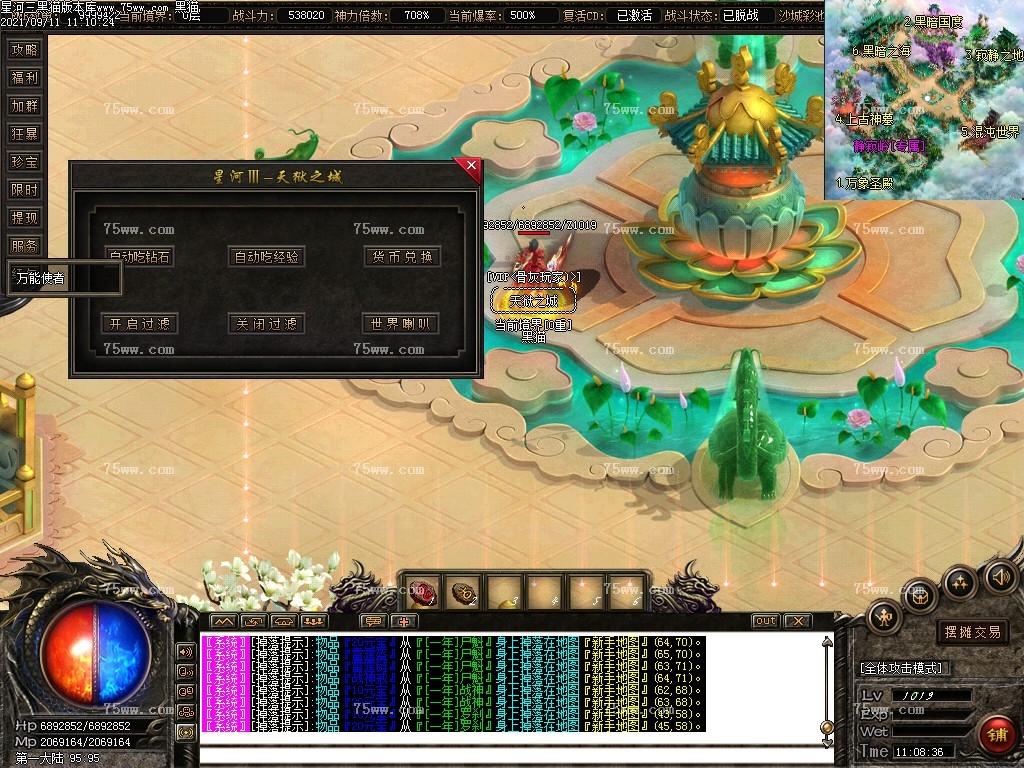
Task: Click the out button above chat
Action: 765,621
